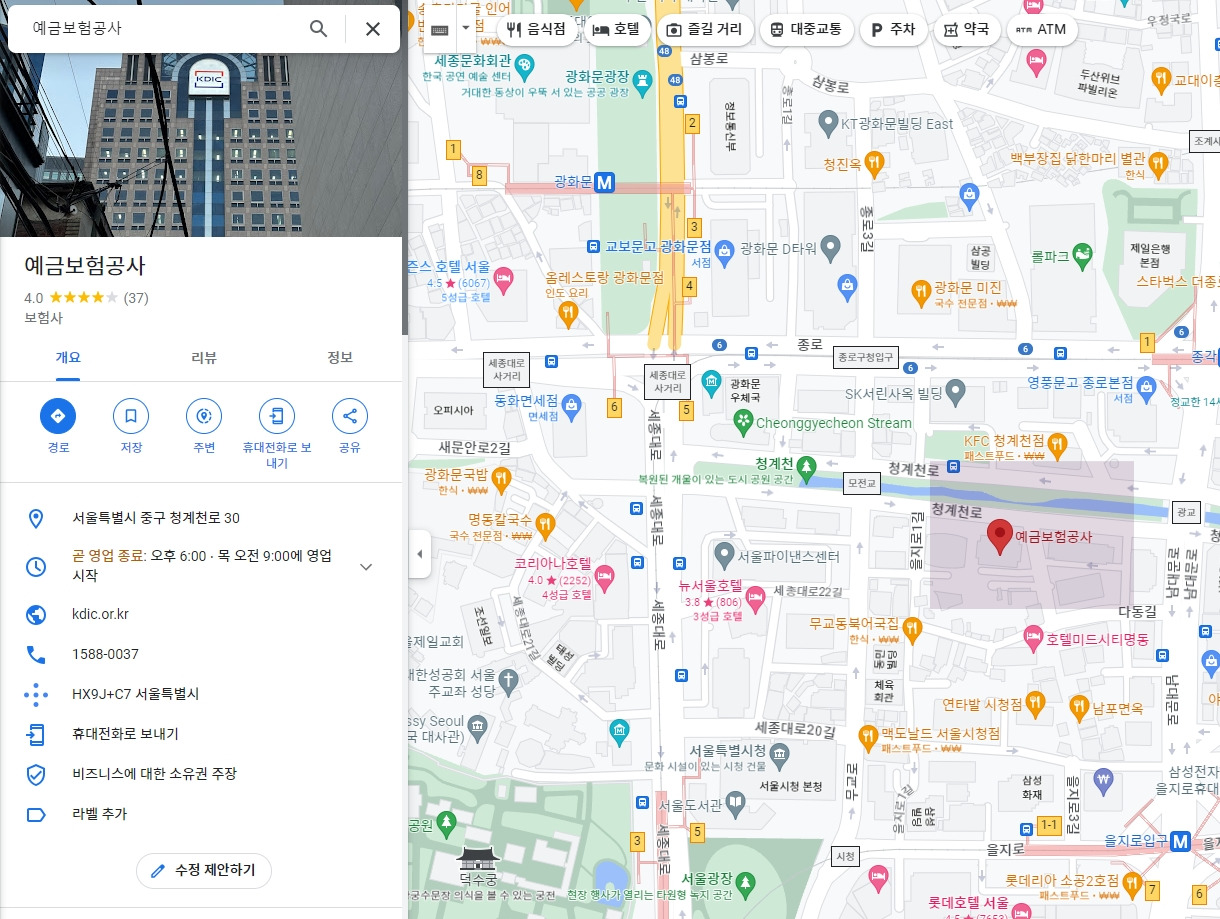
Task: Select the 휴대전화로 보내기 send-to-phone icon
Action: pos(277,416)
